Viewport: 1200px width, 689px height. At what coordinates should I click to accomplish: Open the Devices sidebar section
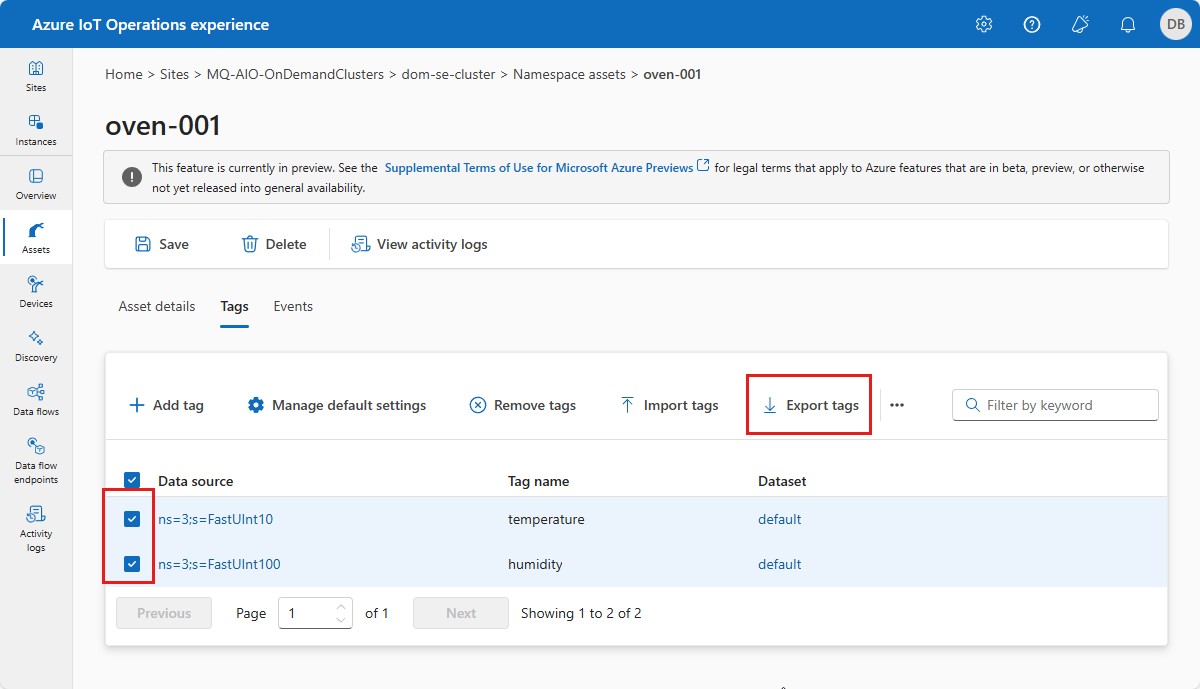point(36,292)
